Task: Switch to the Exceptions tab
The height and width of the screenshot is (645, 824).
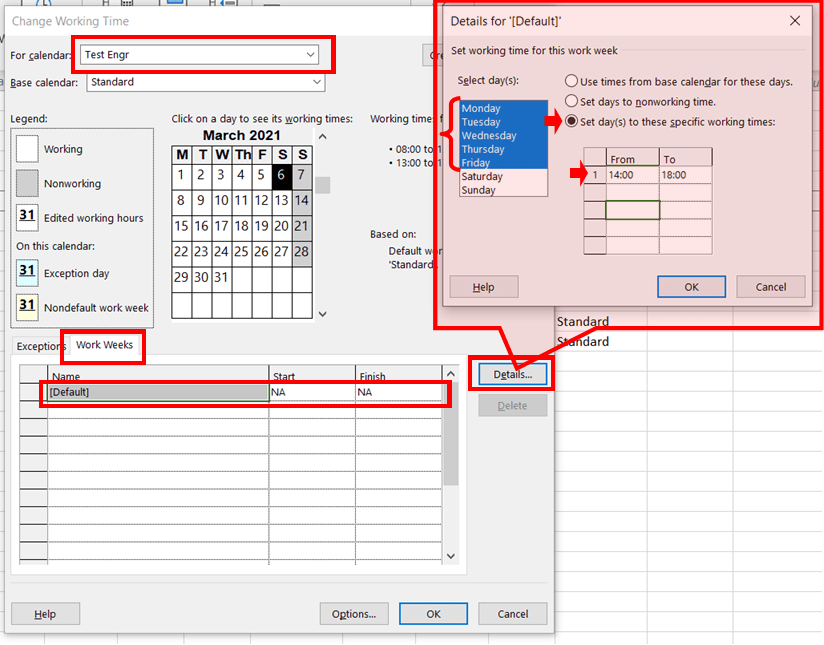Action: [42, 345]
